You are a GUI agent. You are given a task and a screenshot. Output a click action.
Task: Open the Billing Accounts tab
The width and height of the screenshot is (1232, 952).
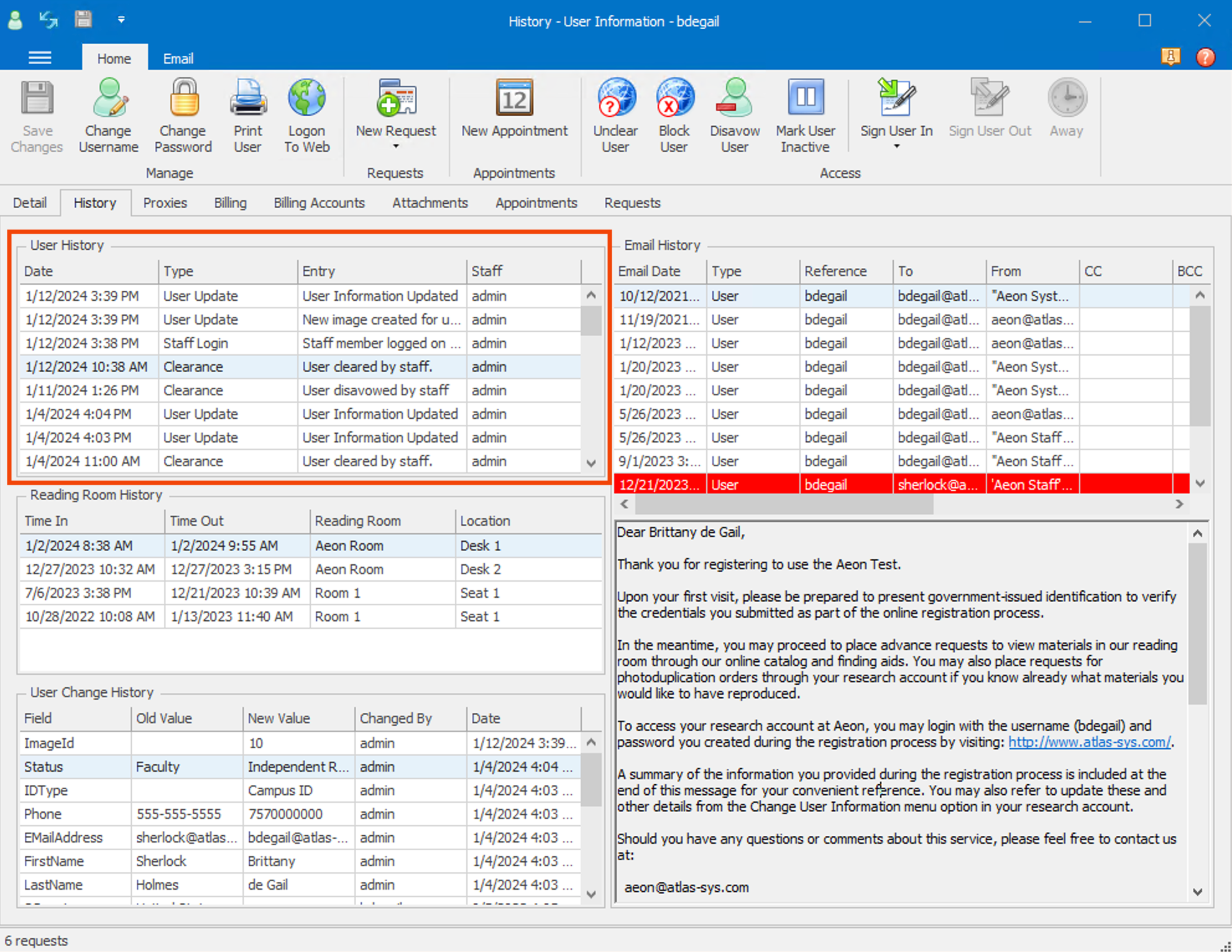click(x=319, y=203)
